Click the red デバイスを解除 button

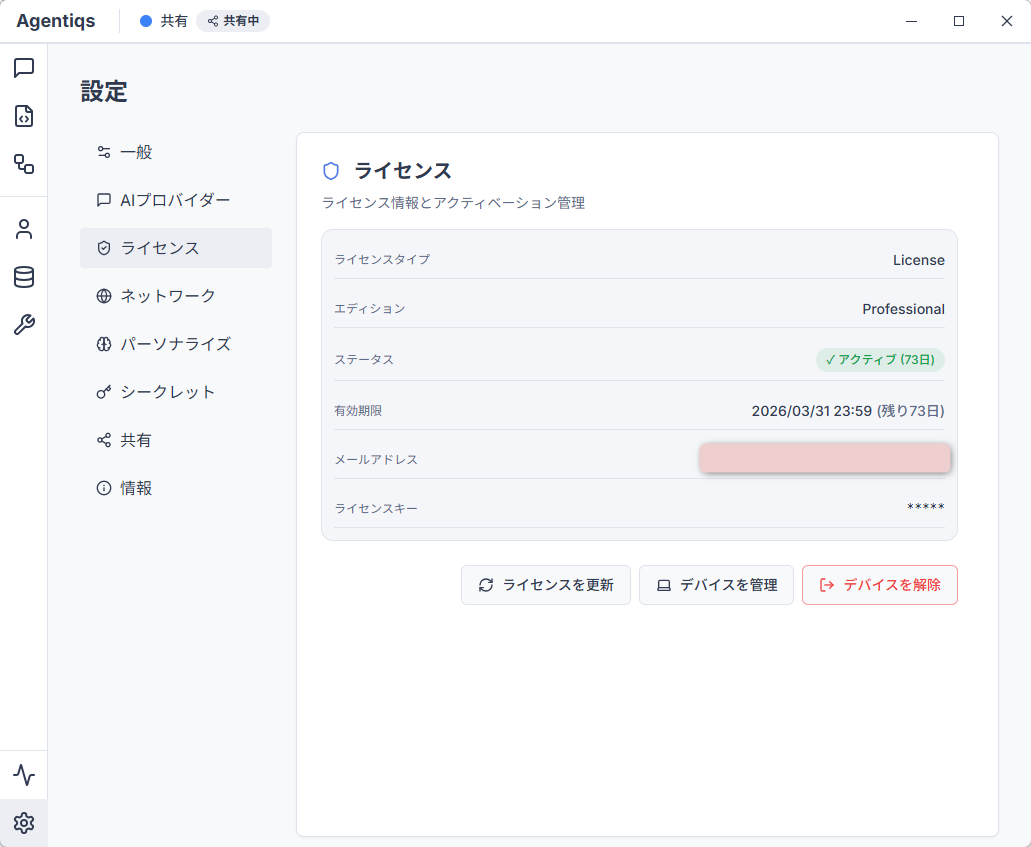(x=879, y=585)
